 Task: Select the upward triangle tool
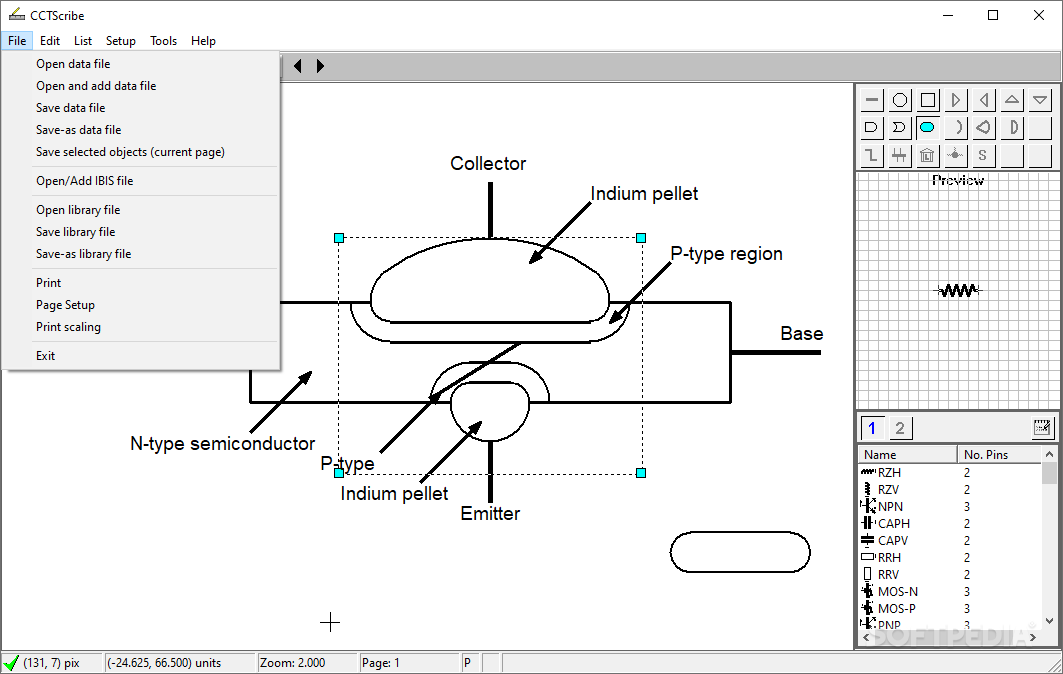[1011, 100]
